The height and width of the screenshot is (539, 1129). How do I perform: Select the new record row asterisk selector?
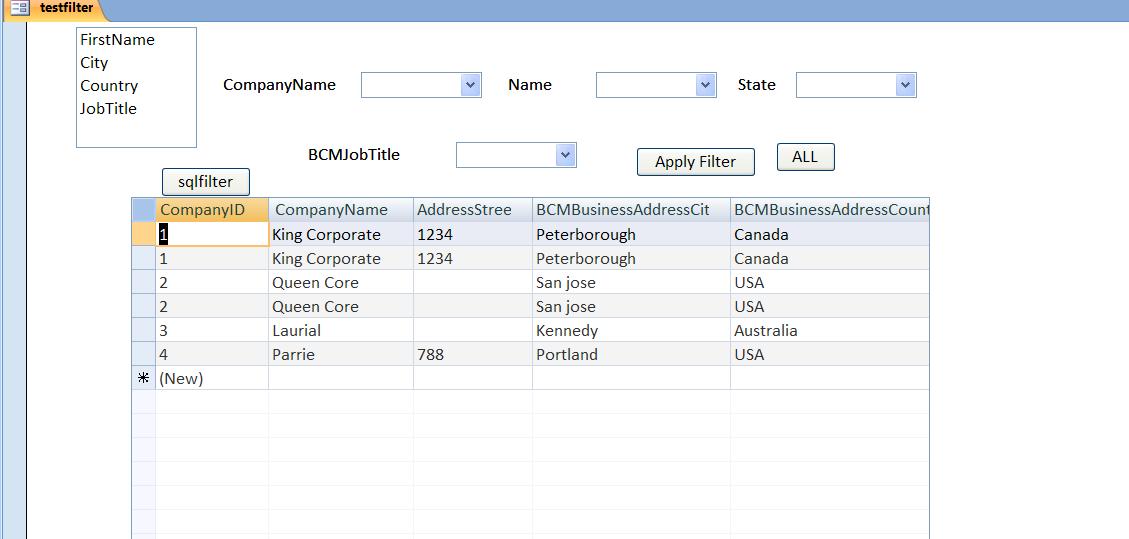tap(144, 378)
